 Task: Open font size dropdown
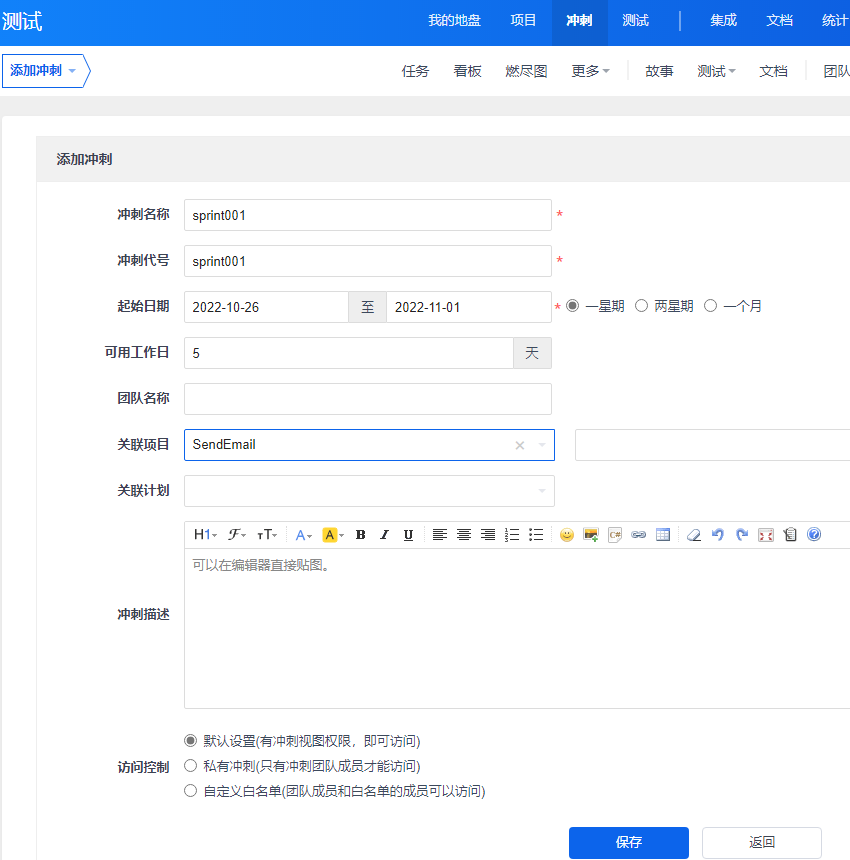point(267,535)
